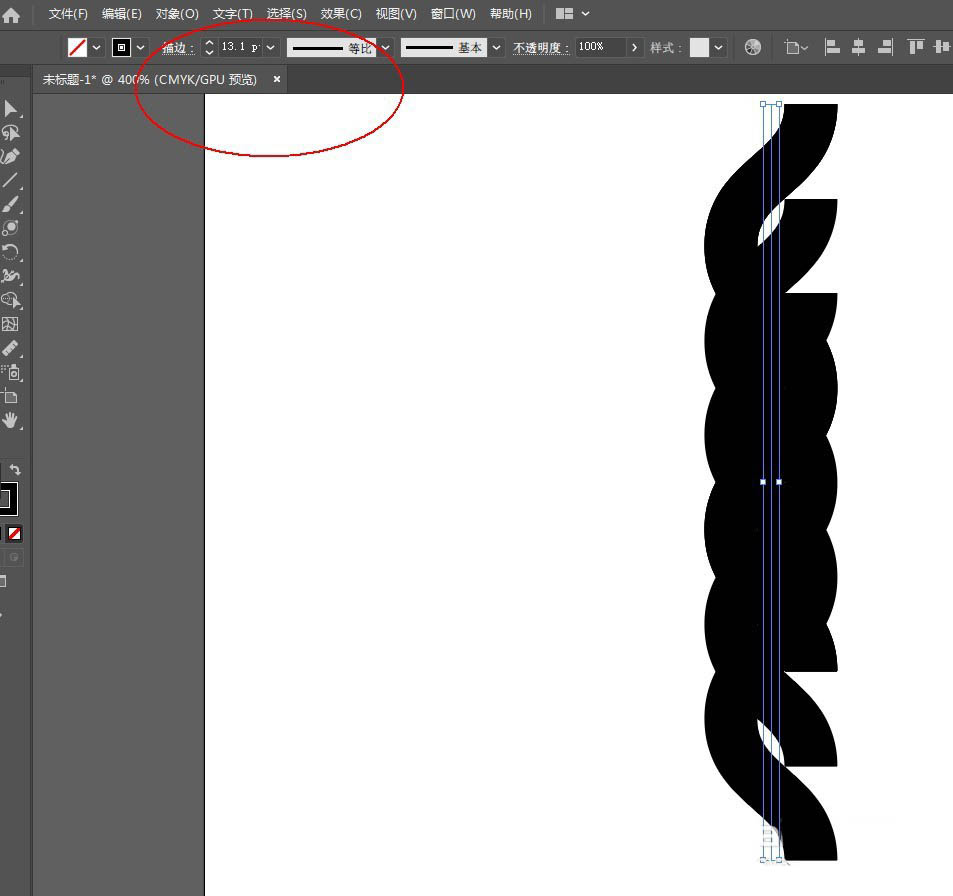Select the Line Segment tool
Screen dimensions: 953x896
10,180
